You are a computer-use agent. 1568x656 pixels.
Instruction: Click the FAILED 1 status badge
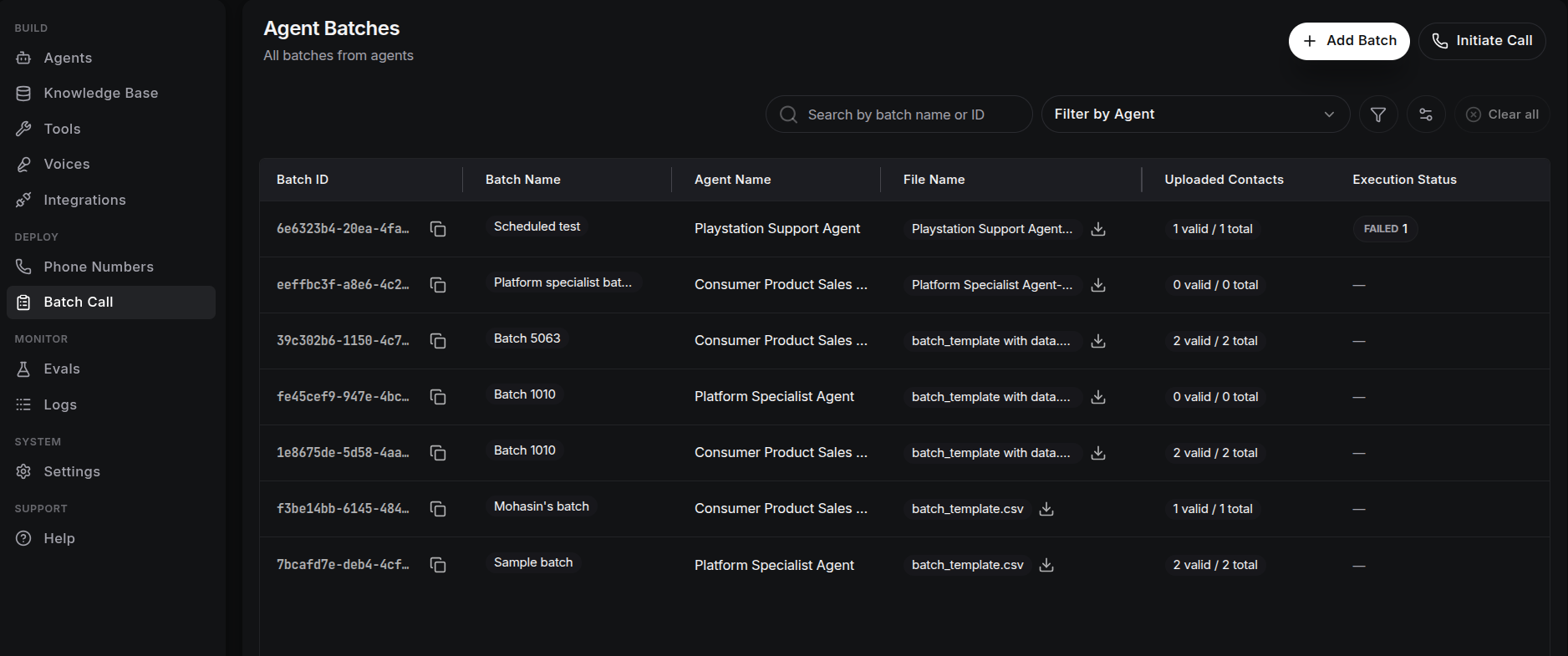1386,229
